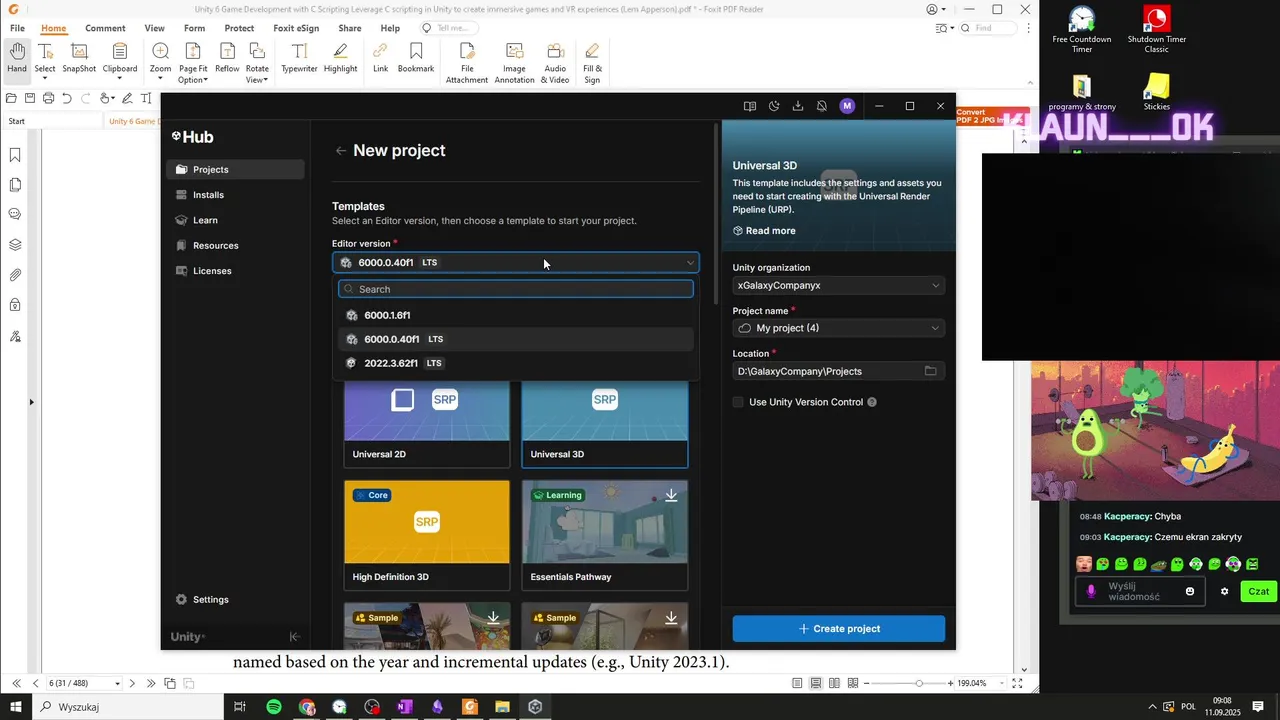Click the Bookmark ribbon icon
This screenshot has width=1280, height=720.
416,59
